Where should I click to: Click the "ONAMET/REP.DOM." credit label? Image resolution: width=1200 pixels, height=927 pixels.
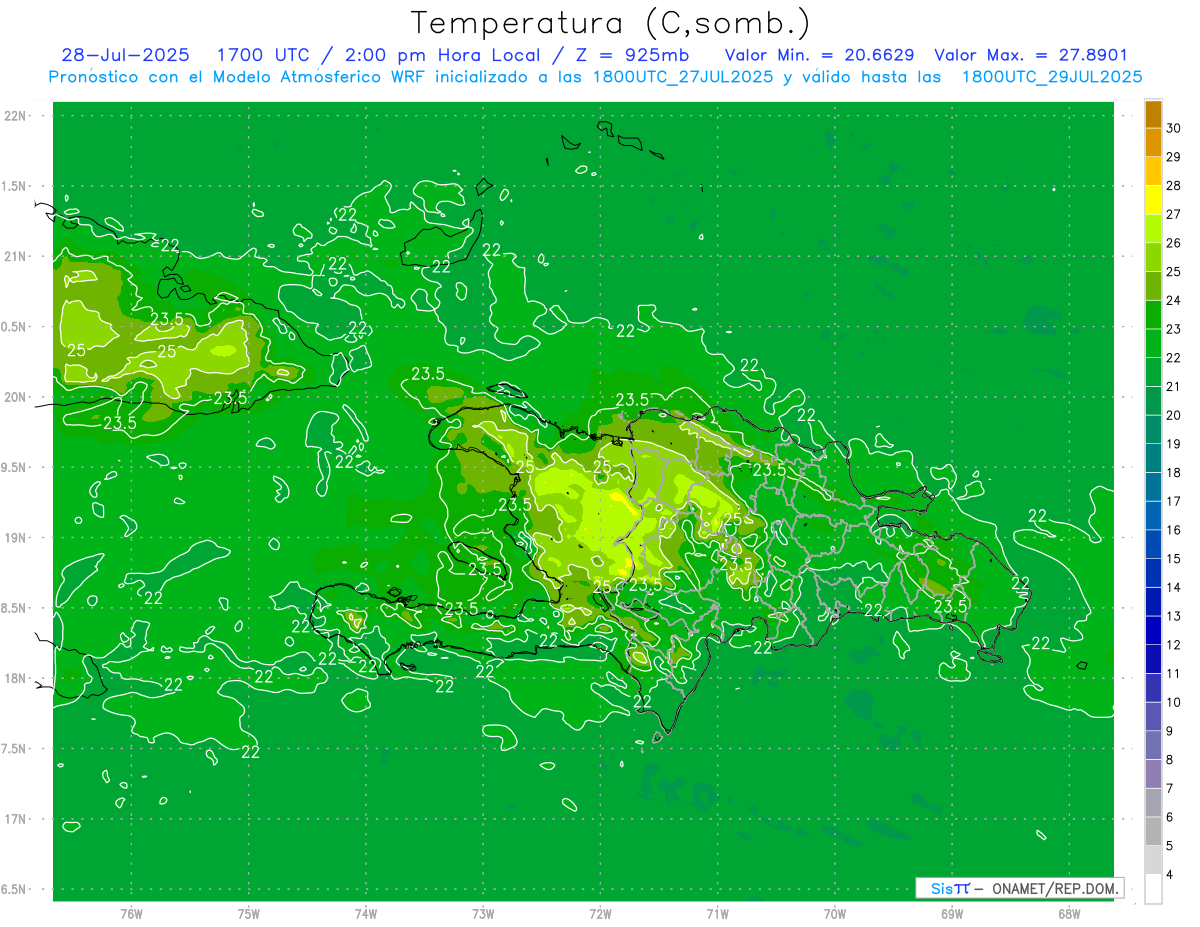(x=1053, y=888)
